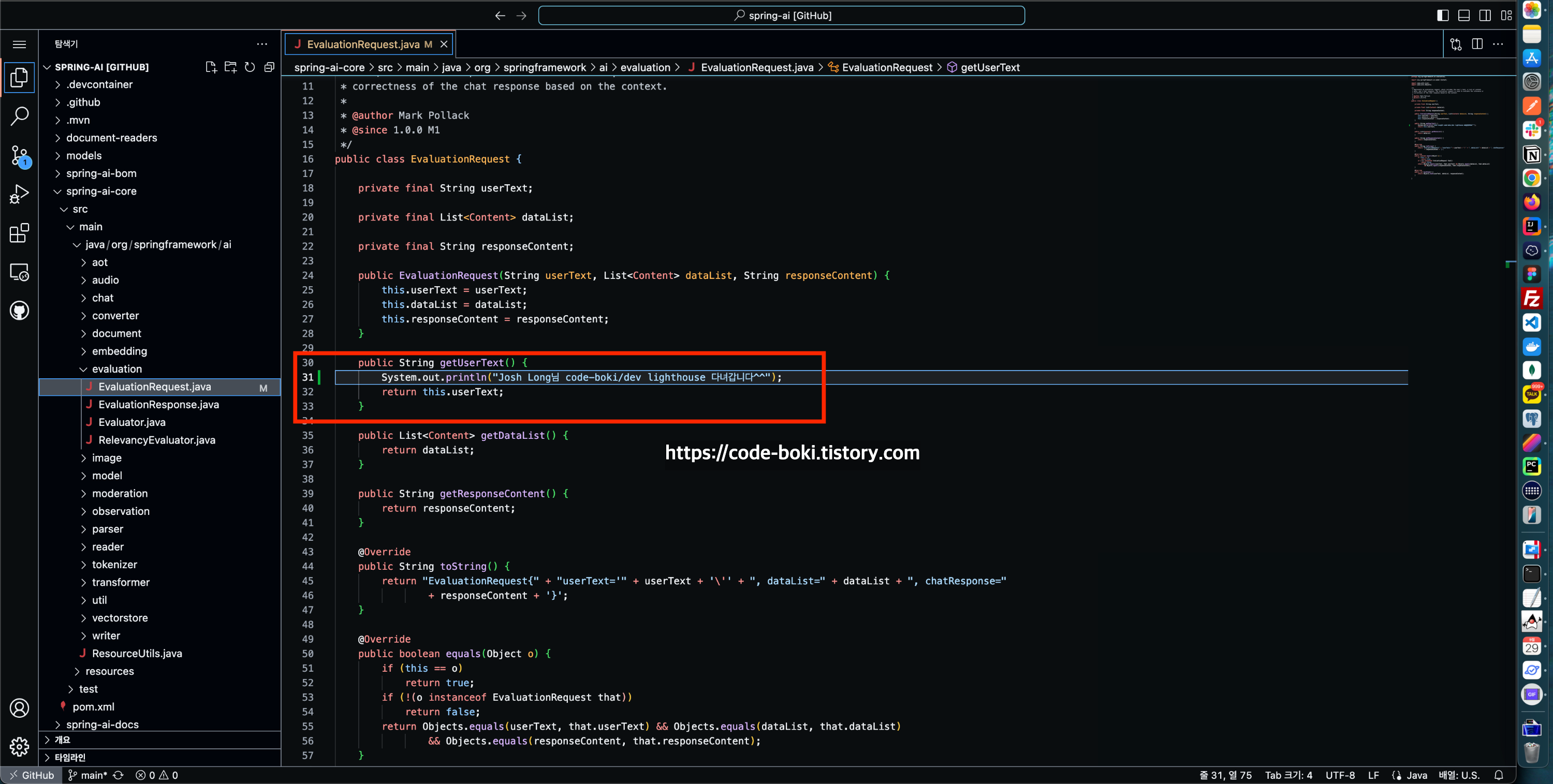Collapse all folders in explorer
Viewport: 1553px width, 784px height.
point(269,67)
